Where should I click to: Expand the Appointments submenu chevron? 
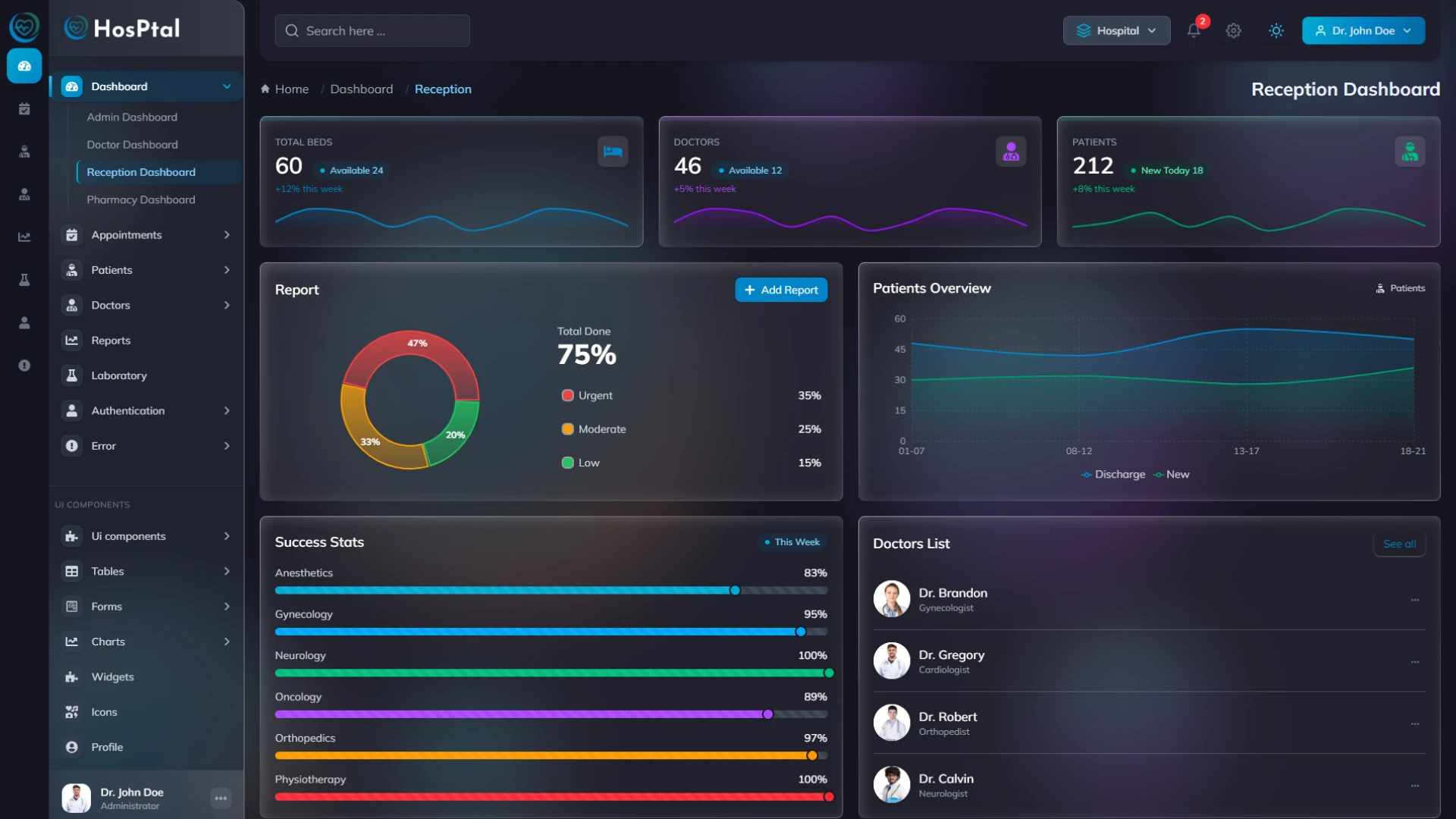coord(227,235)
